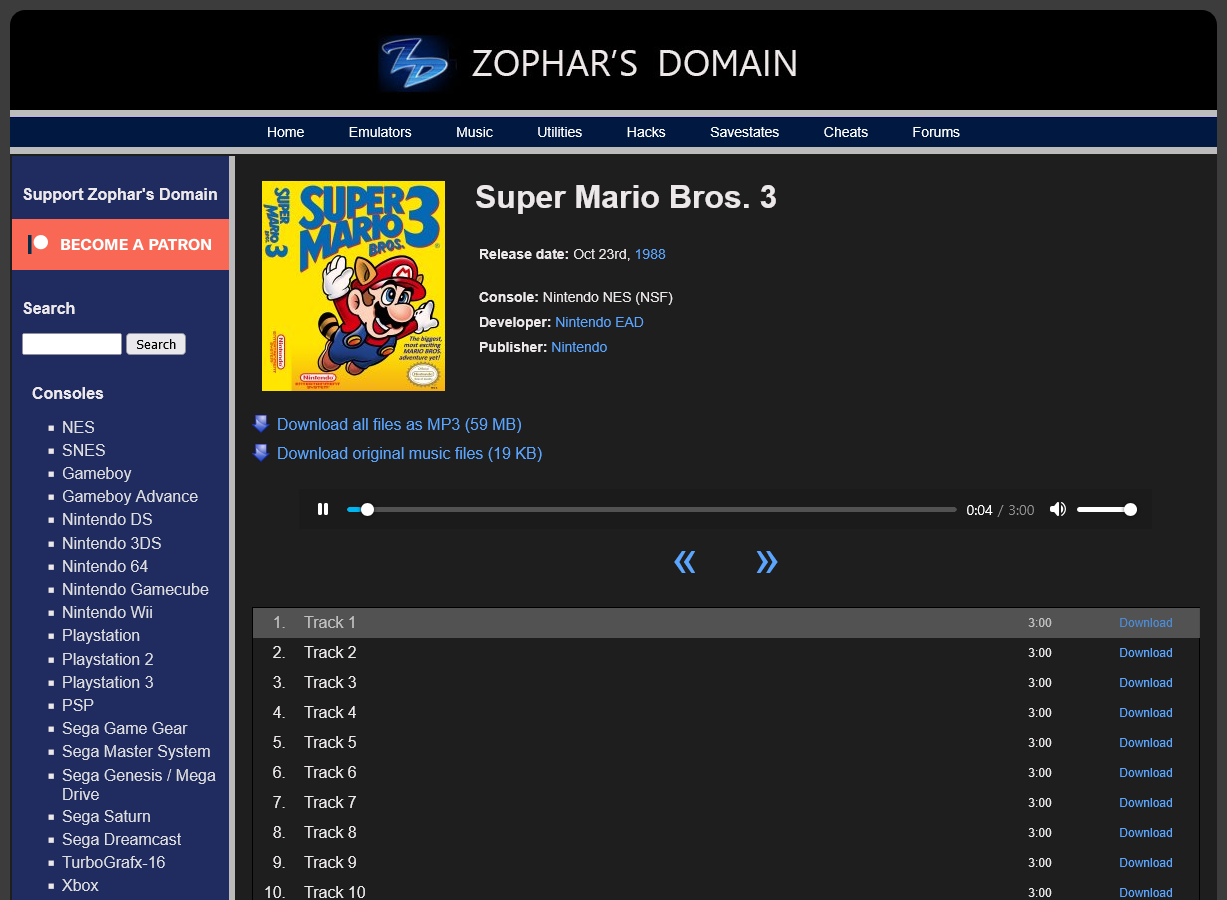Click the Zophar's Domain ZD logo

click(413, 63)
